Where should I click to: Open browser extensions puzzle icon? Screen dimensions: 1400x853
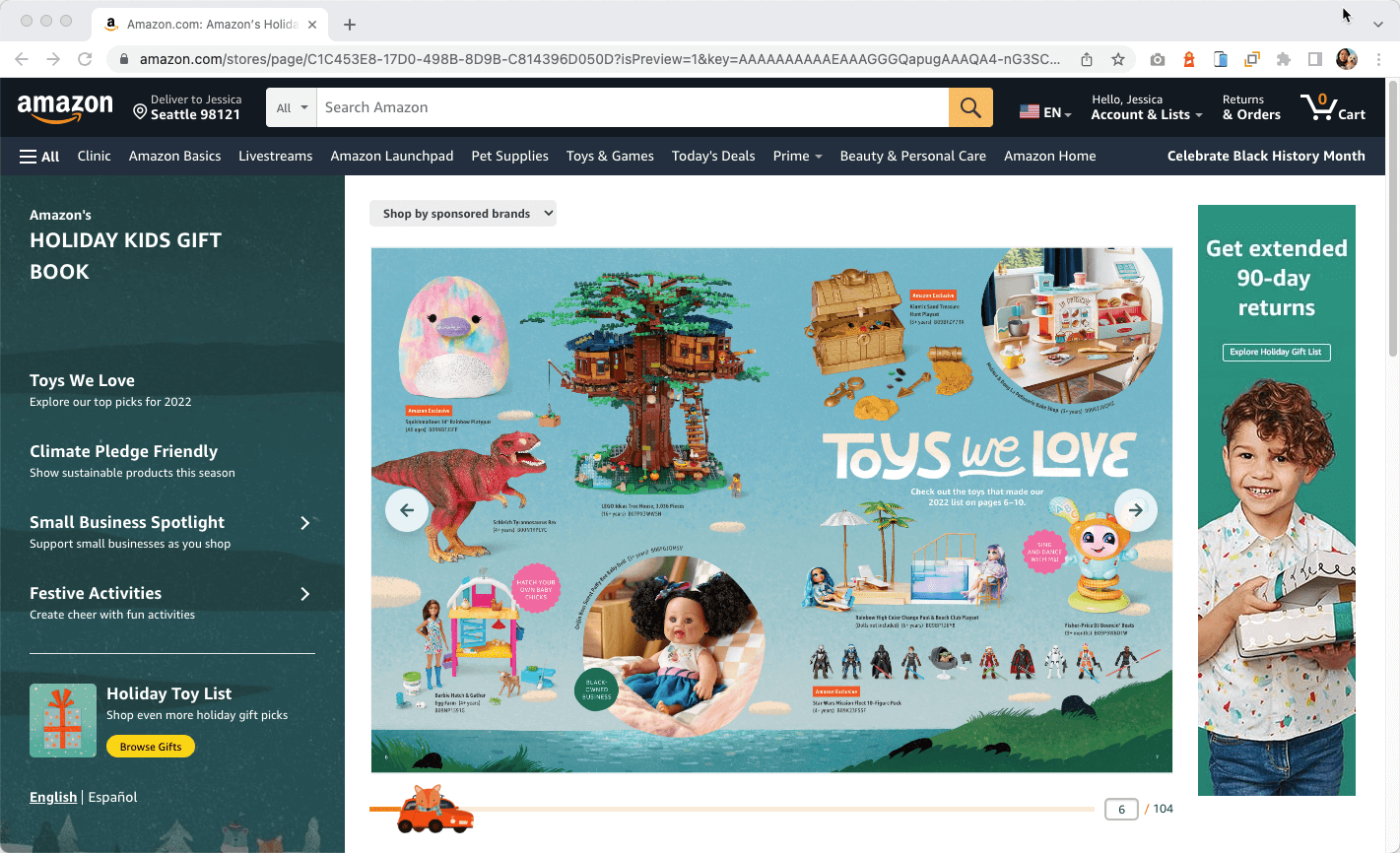(1284, 59)
